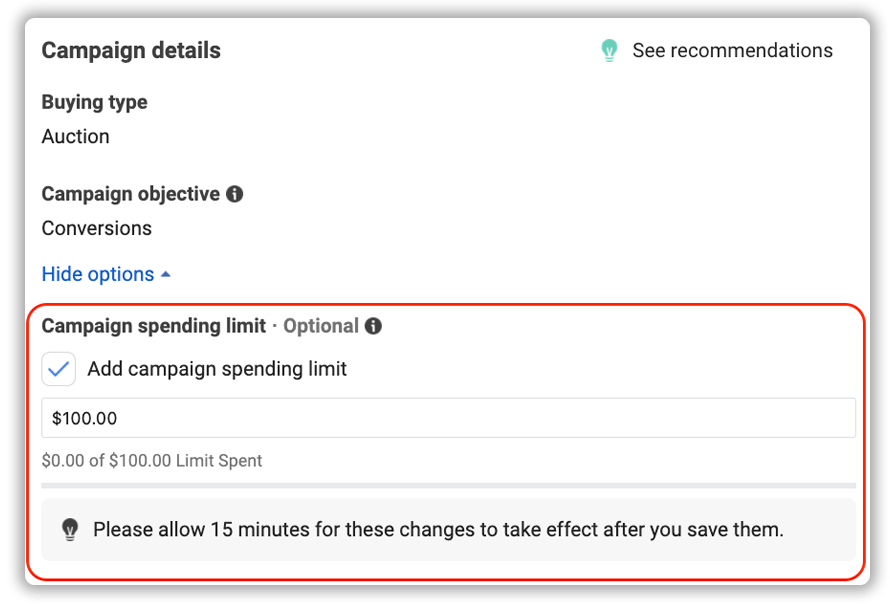This screenshot has width=890, height=604.
Task: Click the Auction buying type text
Action: click(75, 136)
